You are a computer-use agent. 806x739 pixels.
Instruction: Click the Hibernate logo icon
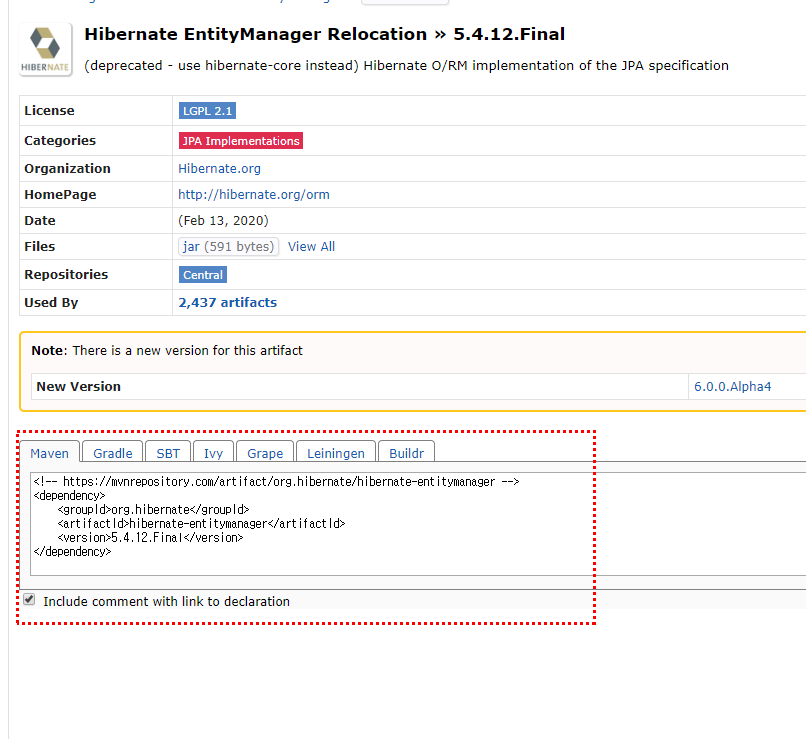coord(45,49)
